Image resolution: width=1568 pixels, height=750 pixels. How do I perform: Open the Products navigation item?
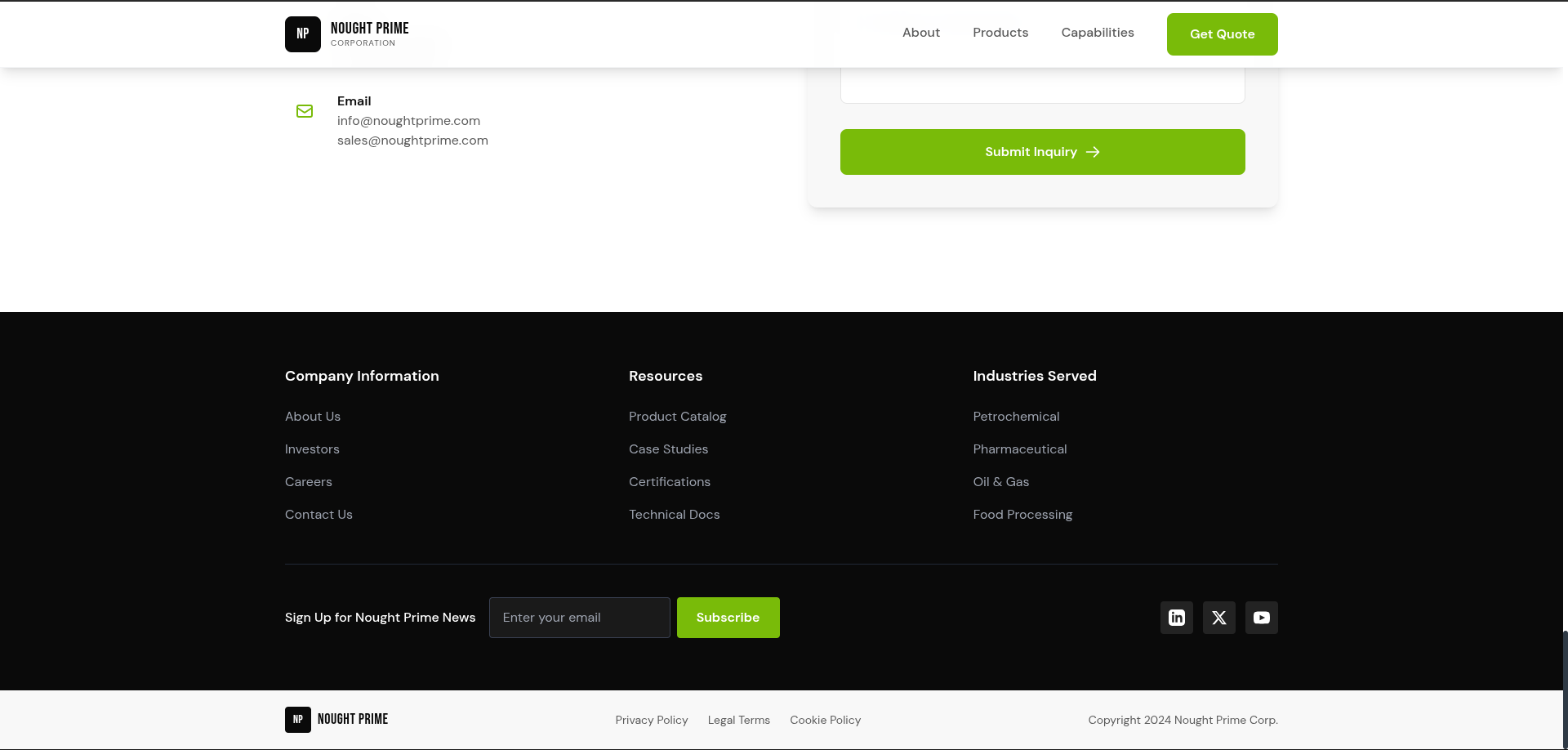click(1000, 33)
